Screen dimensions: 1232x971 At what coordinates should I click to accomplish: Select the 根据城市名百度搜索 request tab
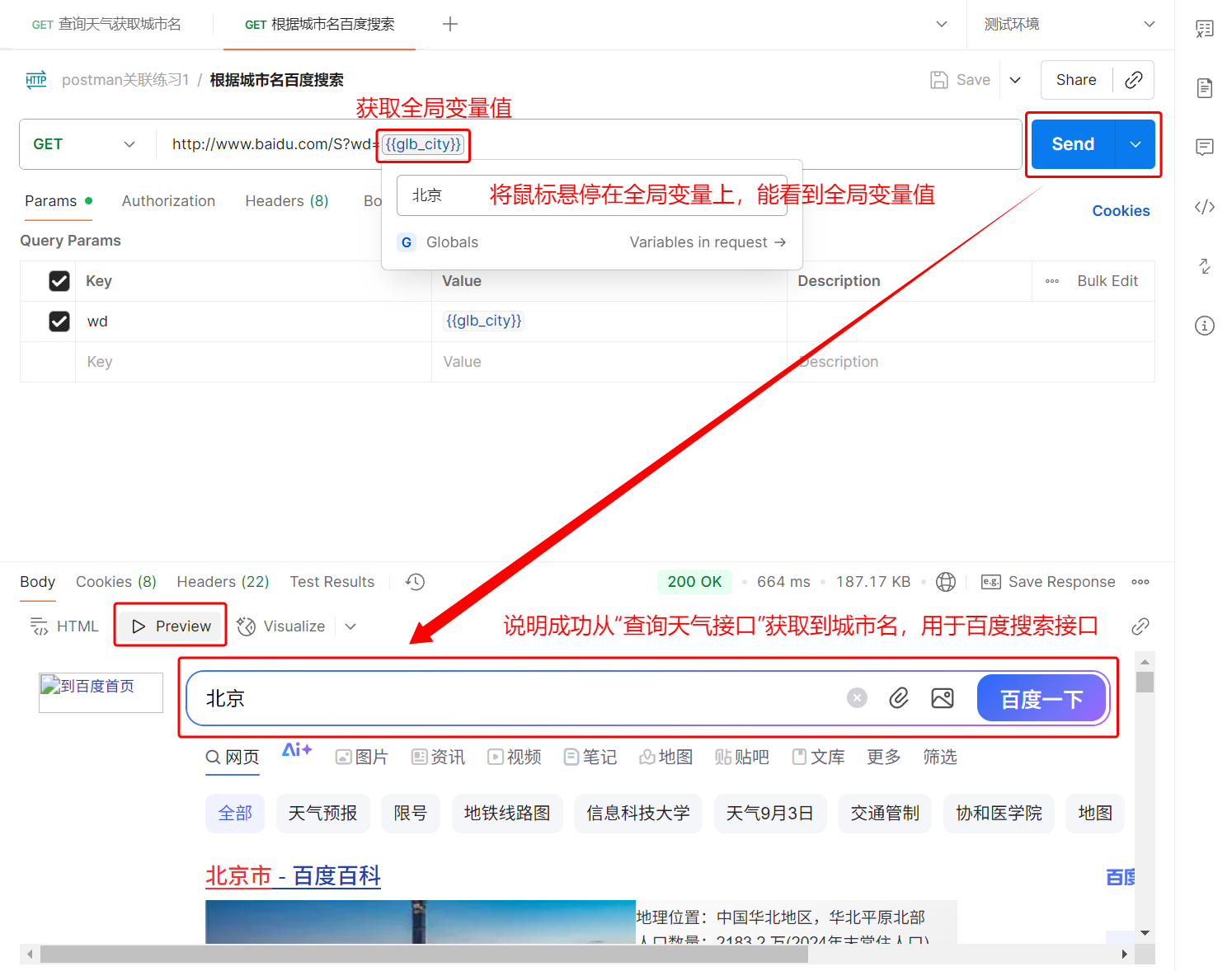pyautogui.click(x=320, y=24)
